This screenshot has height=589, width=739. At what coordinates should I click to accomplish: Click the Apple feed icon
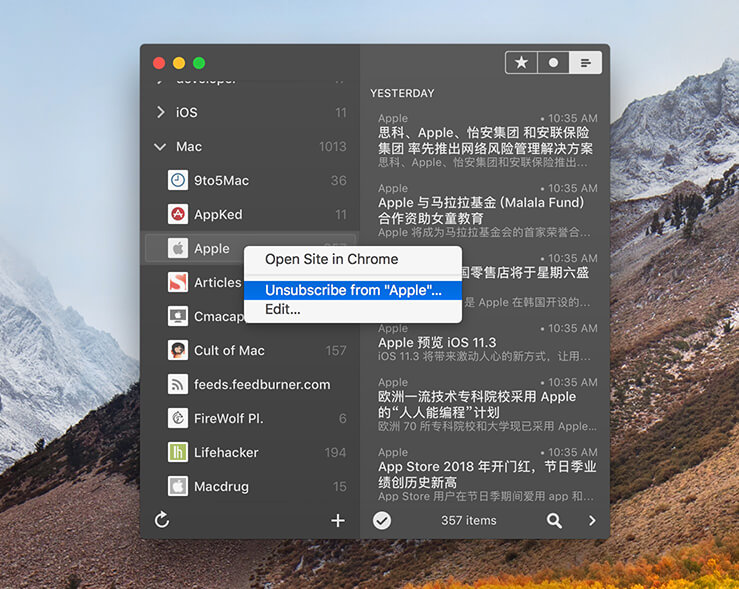coord(178,248)
